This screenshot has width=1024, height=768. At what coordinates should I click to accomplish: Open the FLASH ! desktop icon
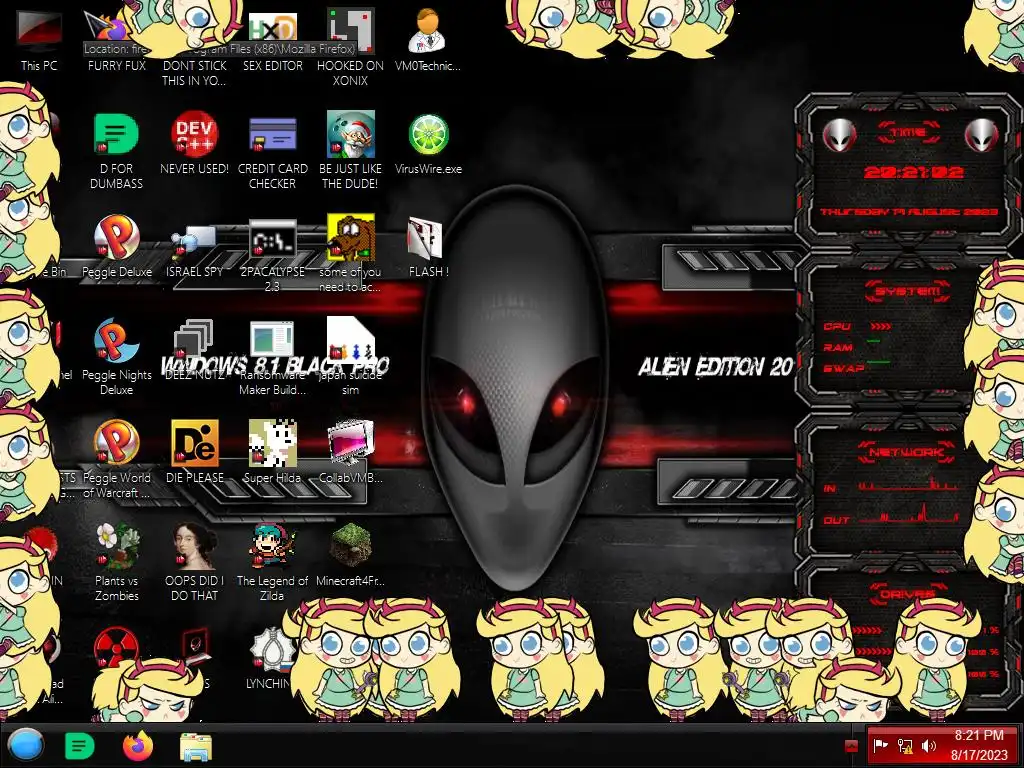[428, 247]
